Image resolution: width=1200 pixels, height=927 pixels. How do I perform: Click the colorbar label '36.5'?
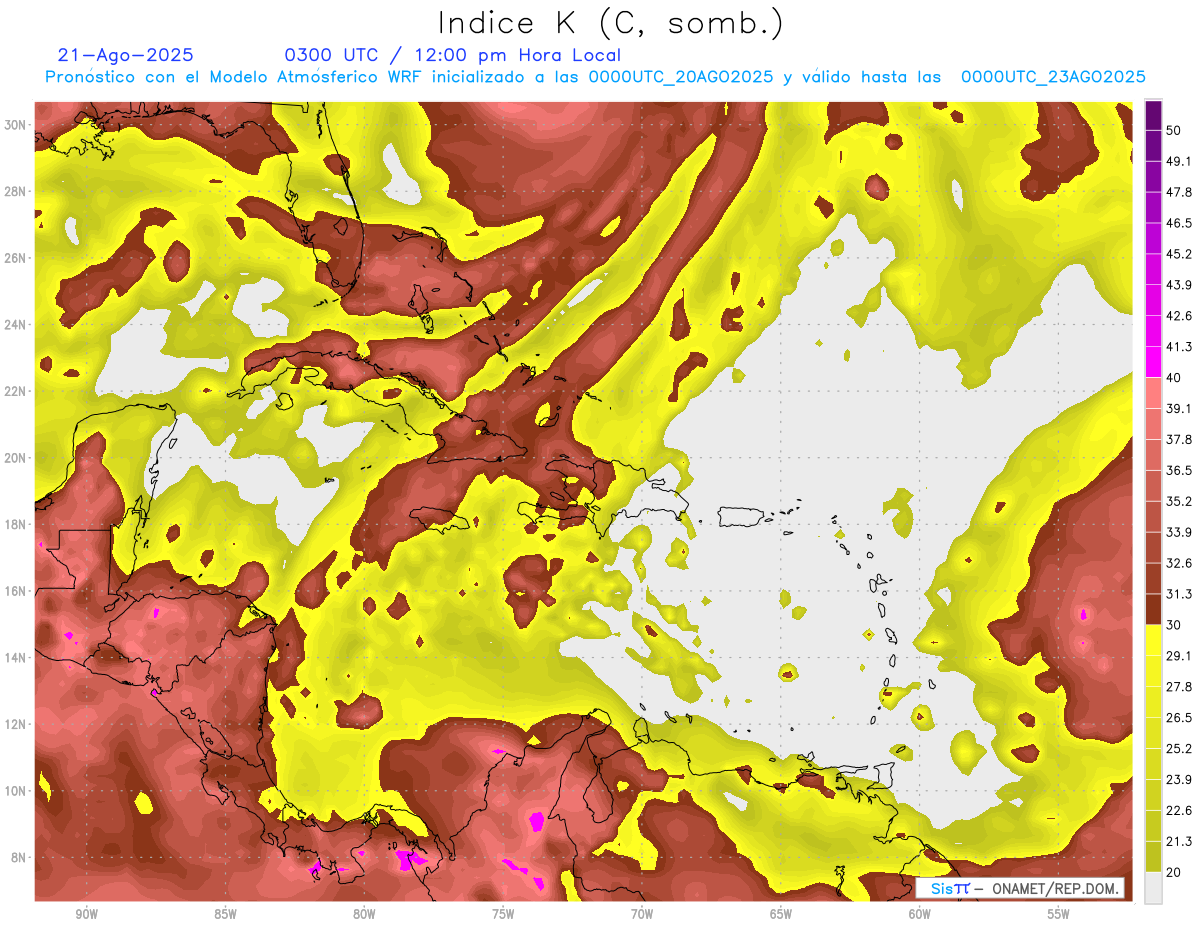click(x=1179, y=470)
